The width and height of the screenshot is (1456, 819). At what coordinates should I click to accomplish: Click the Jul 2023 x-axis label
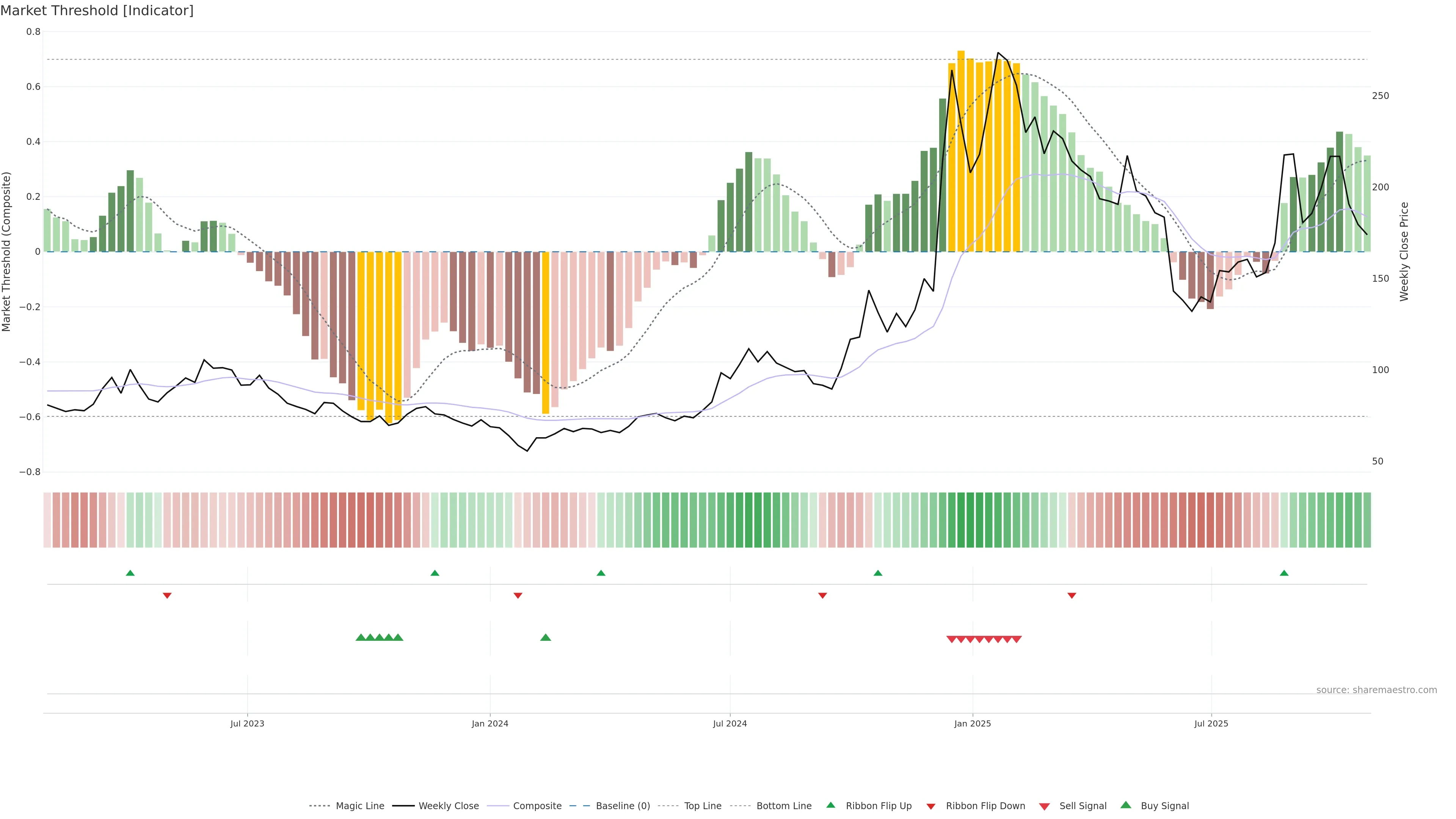coord(247,723)
